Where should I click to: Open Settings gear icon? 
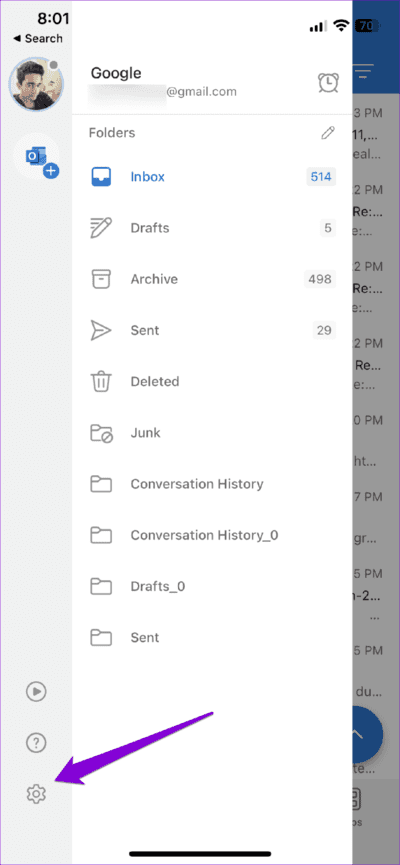(x=36, y=794)
